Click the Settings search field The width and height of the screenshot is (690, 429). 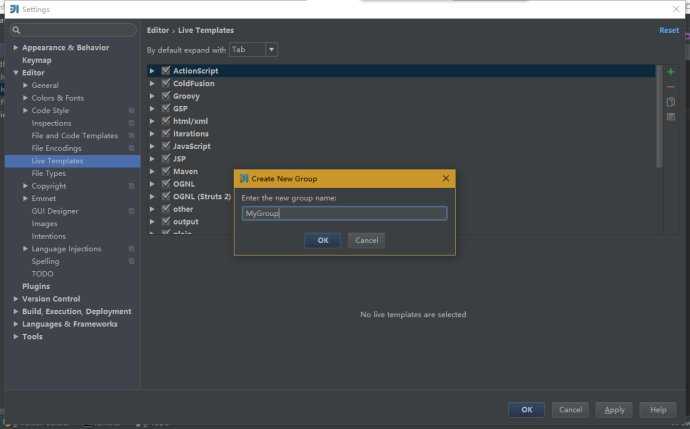tap(73, 30)
